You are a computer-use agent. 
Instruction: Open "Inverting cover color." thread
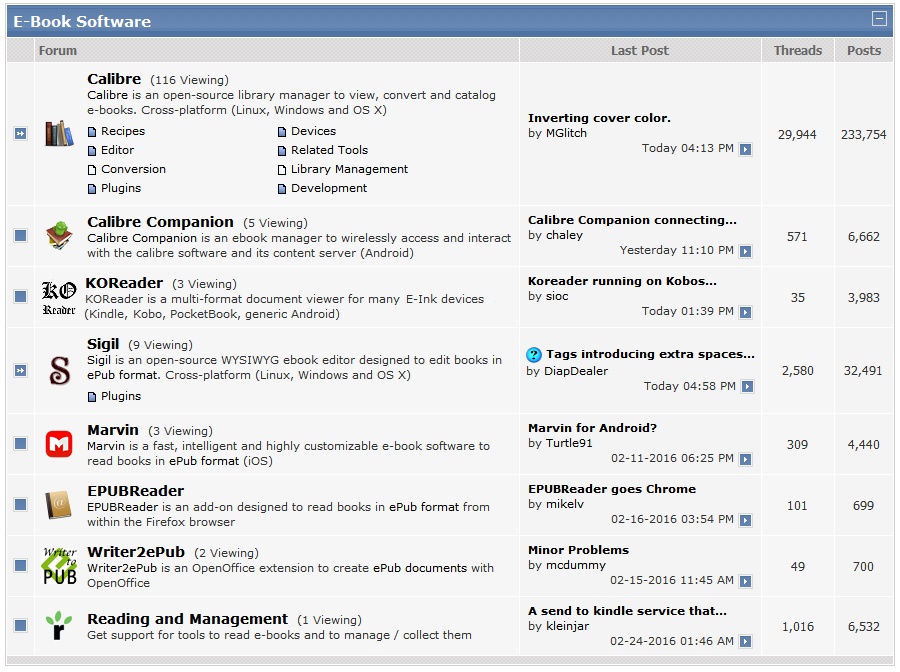[x=599, y=118]
